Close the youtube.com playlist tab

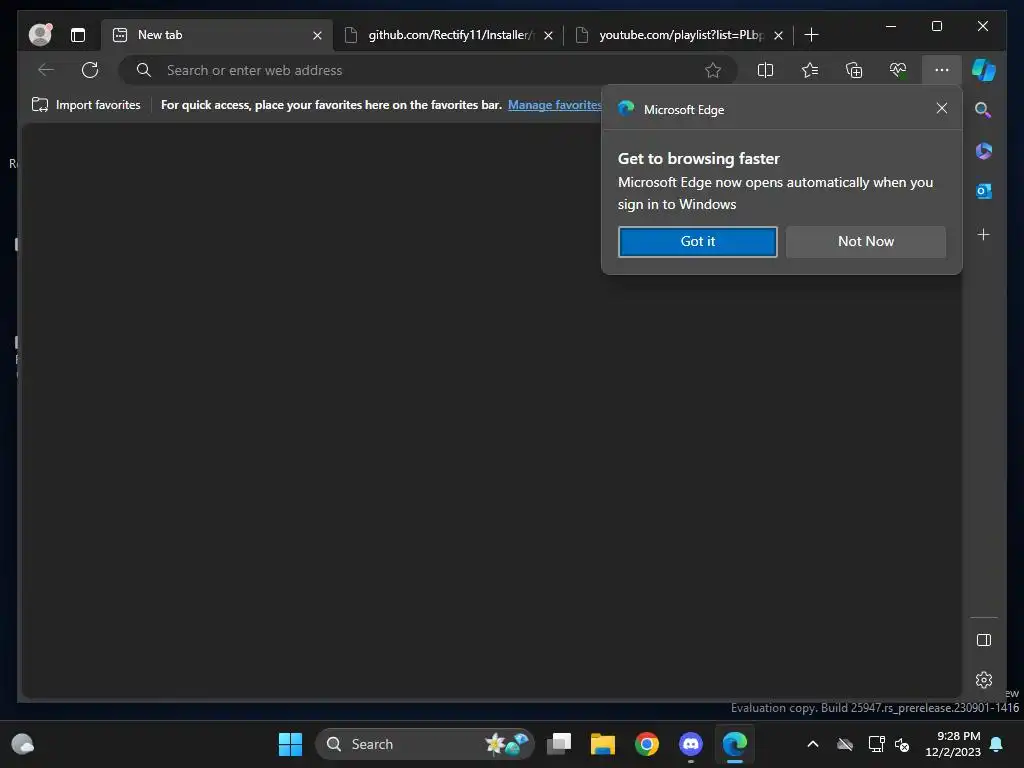coord(778,35)
